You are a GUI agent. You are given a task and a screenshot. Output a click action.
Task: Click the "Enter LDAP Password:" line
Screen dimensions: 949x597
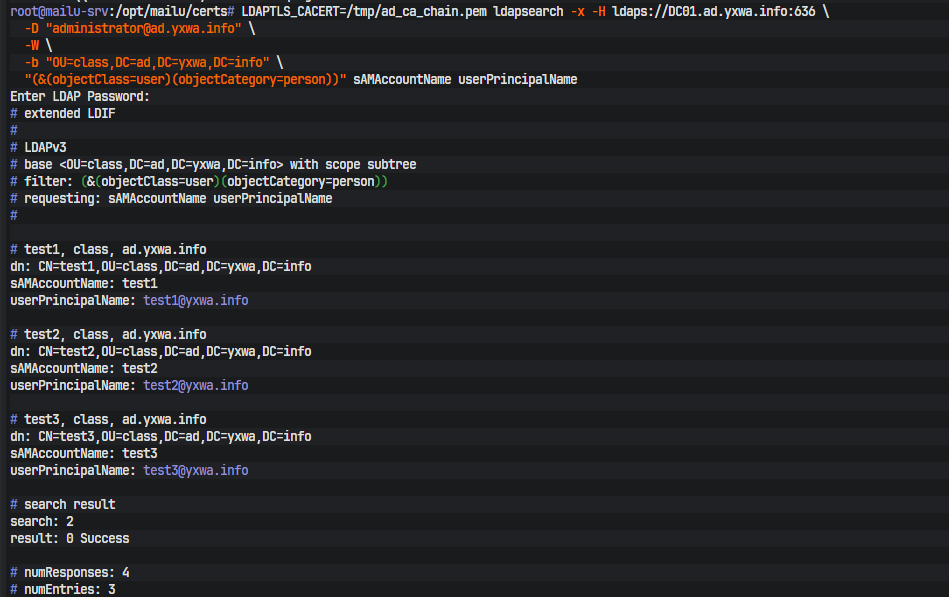[80, 96]
